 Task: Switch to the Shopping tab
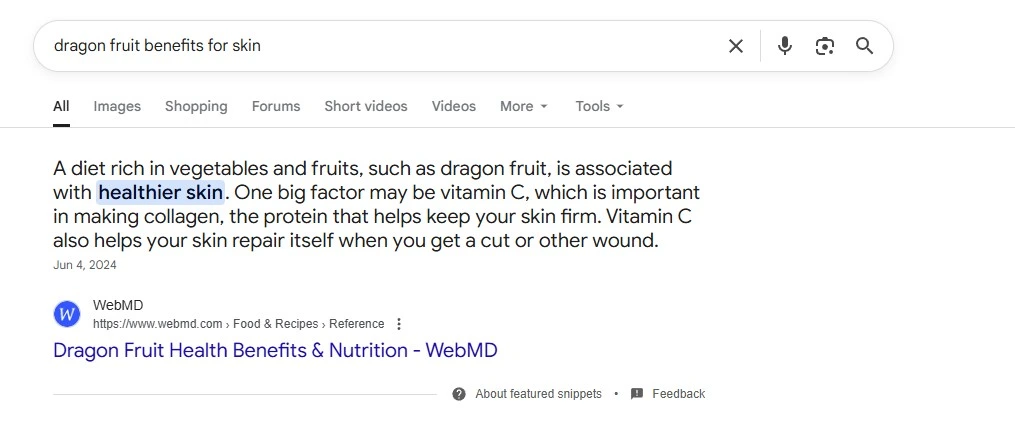pos(196,106)
